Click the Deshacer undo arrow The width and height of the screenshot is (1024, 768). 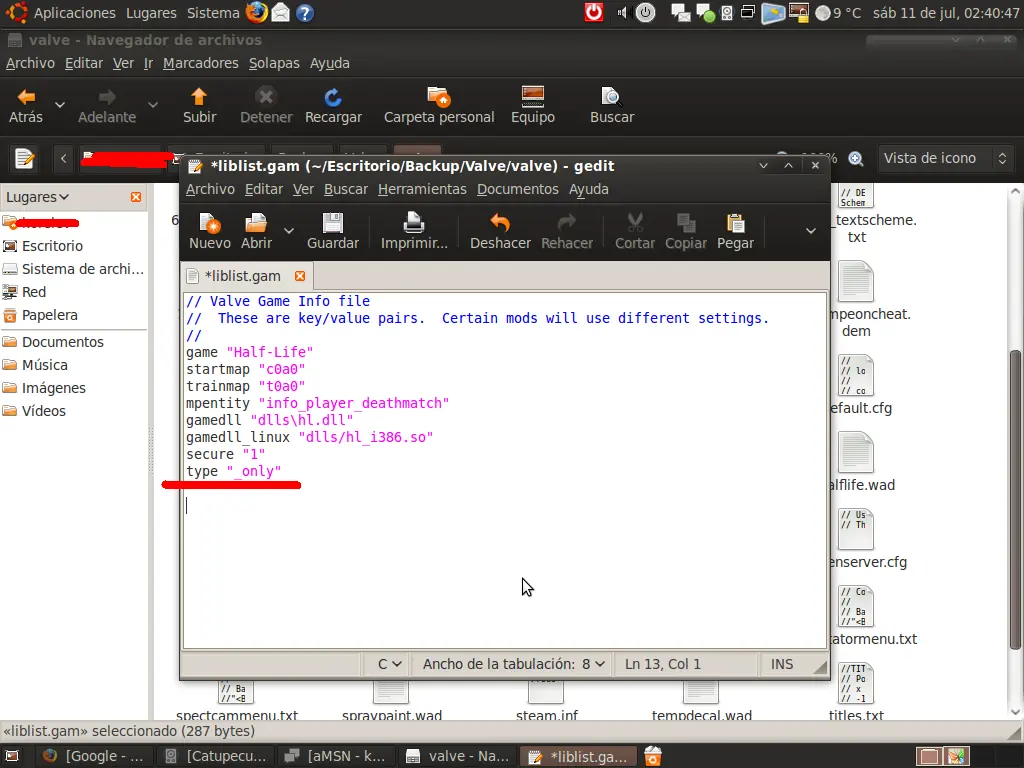[x=500, y=223]
